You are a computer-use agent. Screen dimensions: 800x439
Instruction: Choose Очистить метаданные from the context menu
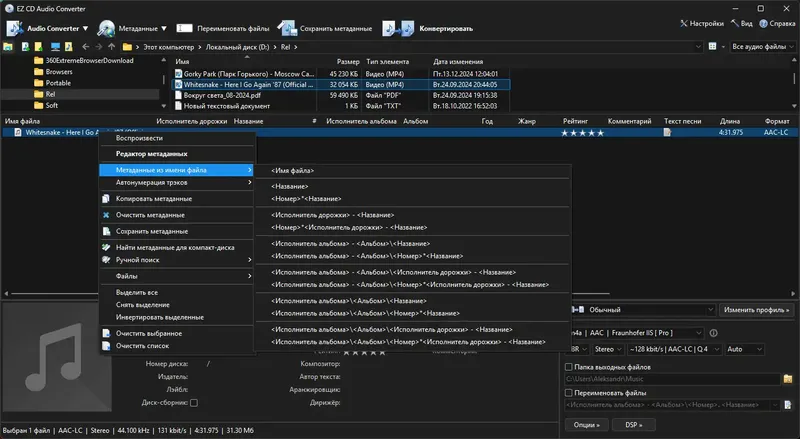tap(150, 215)
